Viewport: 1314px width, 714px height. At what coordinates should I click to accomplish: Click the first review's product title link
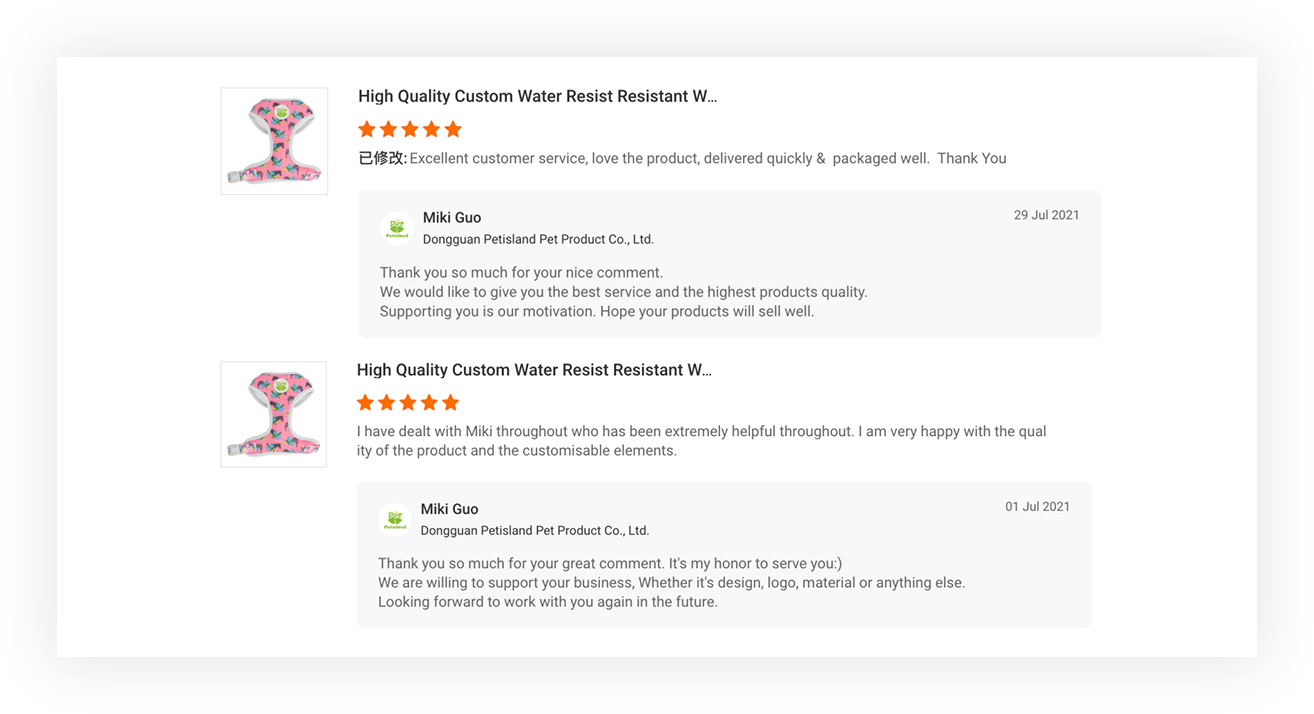538,97
